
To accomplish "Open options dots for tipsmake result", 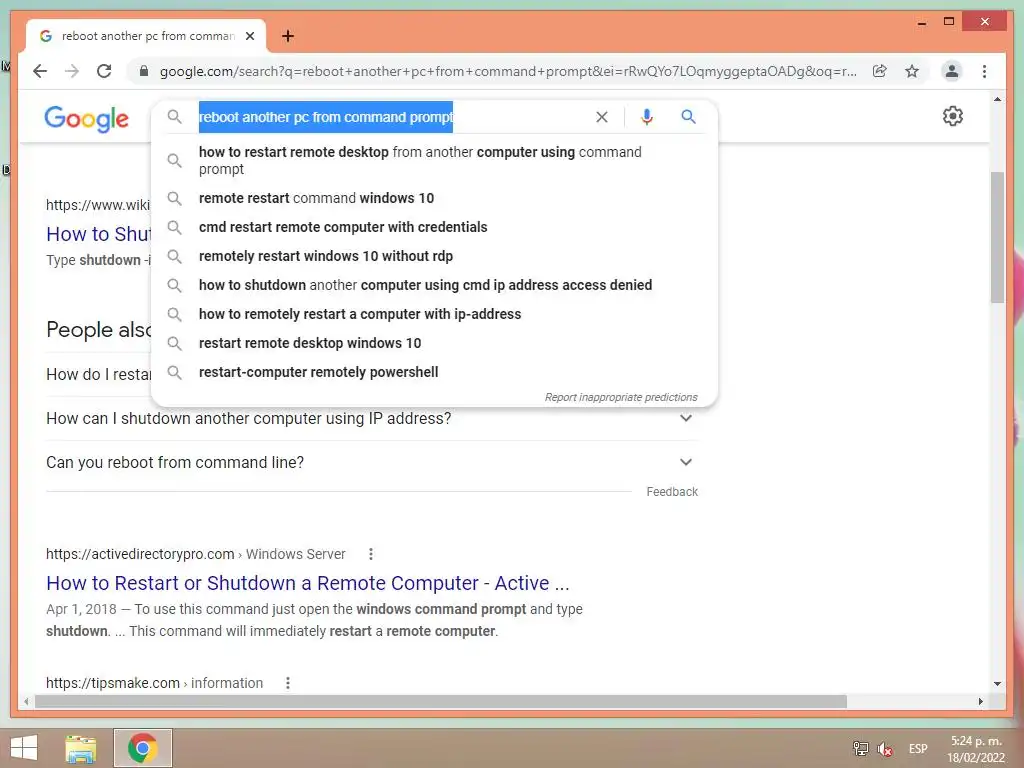I will [x=287, y=682].
